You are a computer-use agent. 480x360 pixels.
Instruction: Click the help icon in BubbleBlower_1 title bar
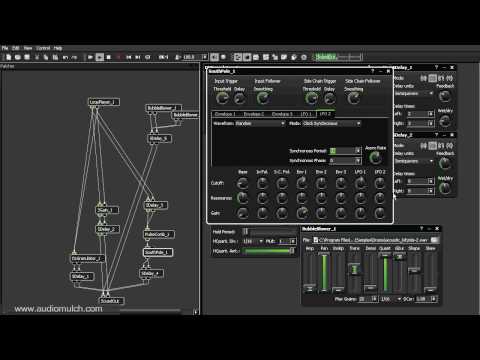421,229
